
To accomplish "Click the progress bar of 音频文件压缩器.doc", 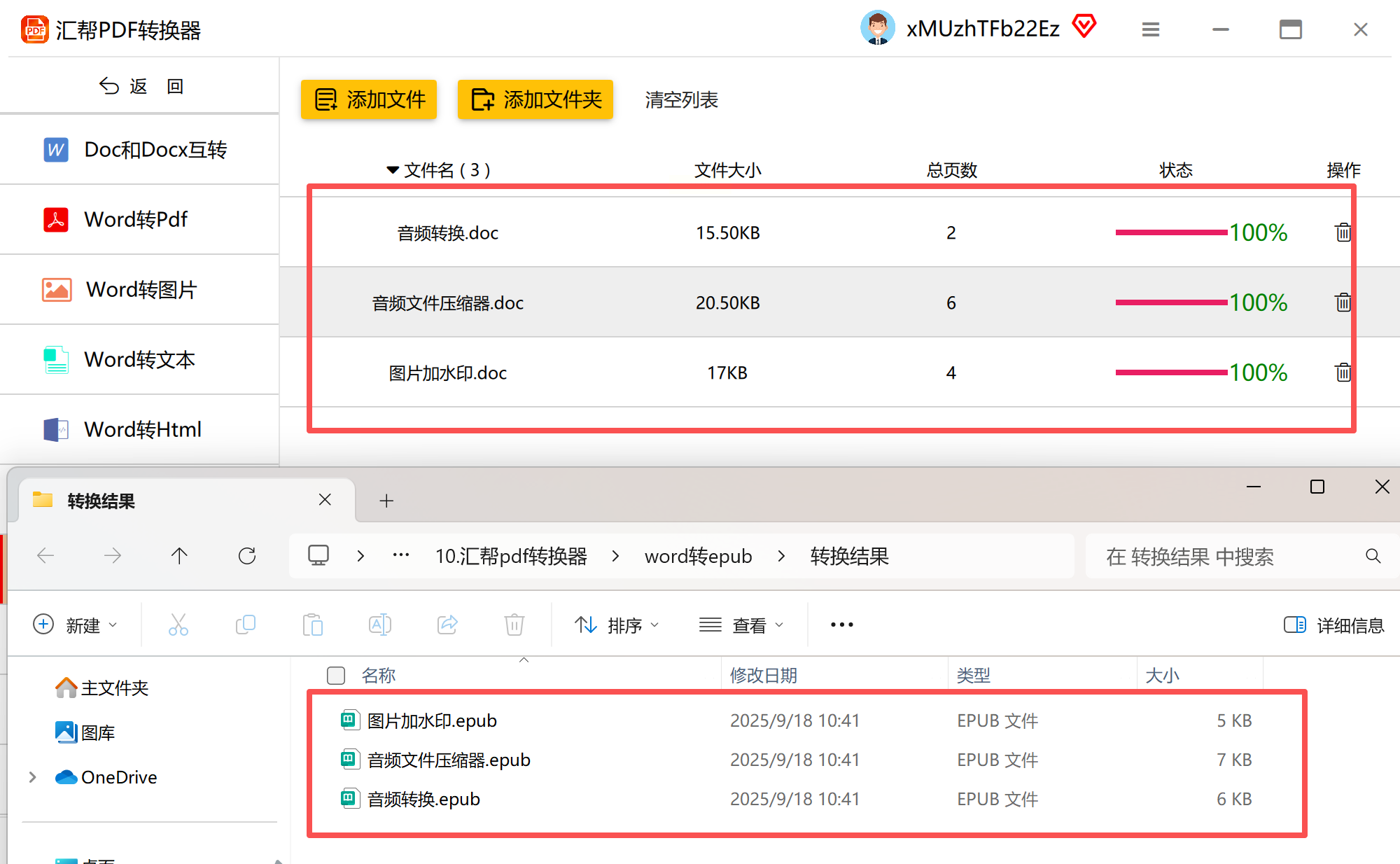I will 1170,302.
